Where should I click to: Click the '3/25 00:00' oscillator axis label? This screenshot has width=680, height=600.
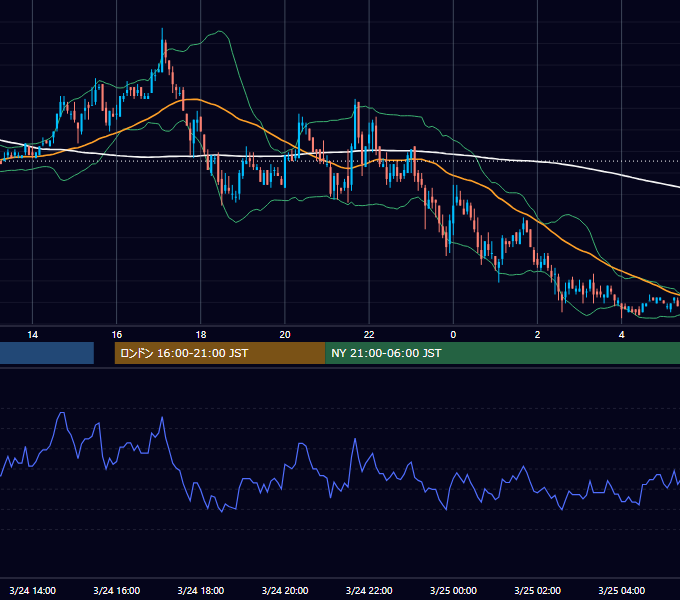(453, 590)
